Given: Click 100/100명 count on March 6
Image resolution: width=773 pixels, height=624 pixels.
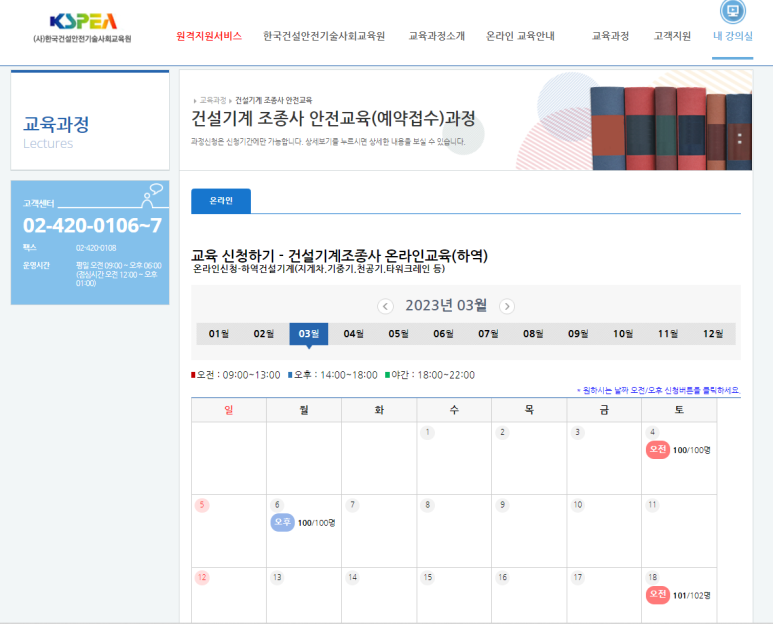Looking at the screenshot, I should (316, 522).
